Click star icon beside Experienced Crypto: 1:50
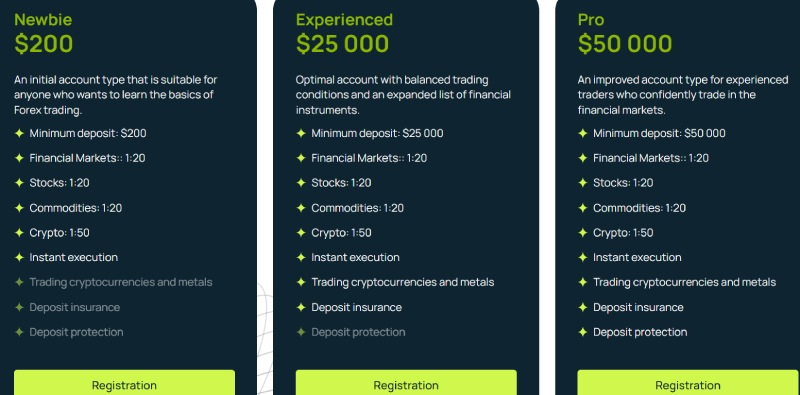 pyautogui.click(x=301, y=233)
